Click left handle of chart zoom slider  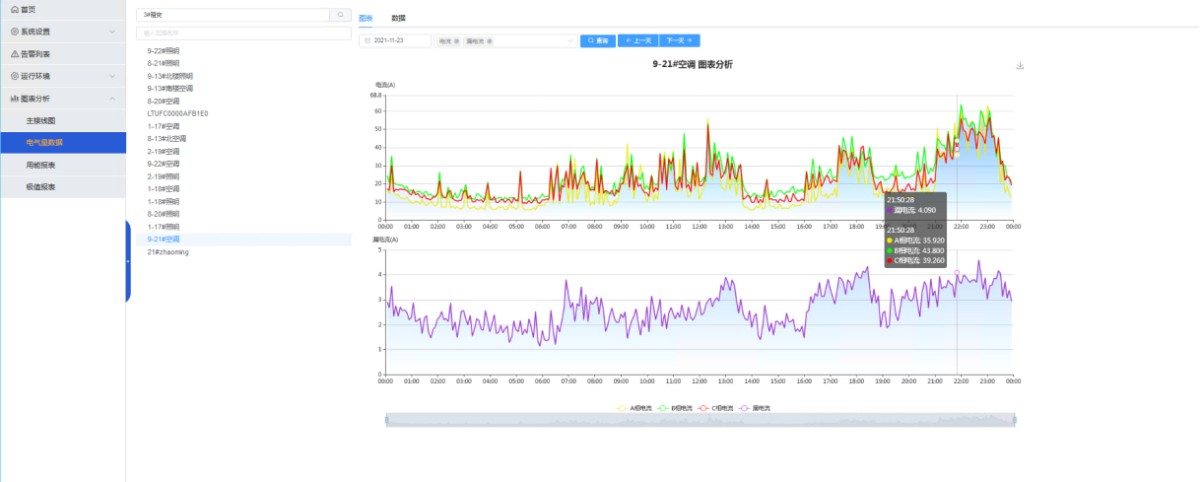[x=386, y=420]
